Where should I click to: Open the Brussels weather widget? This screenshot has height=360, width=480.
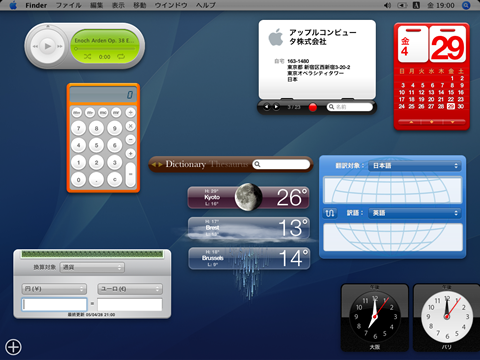(x=249, y=258)
